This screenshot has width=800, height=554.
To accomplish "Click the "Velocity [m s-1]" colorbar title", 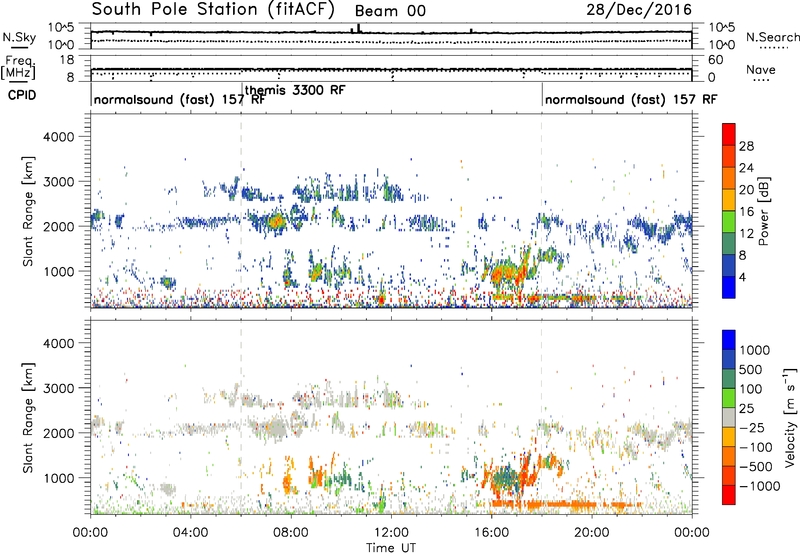I will click(x=790, y=416).
